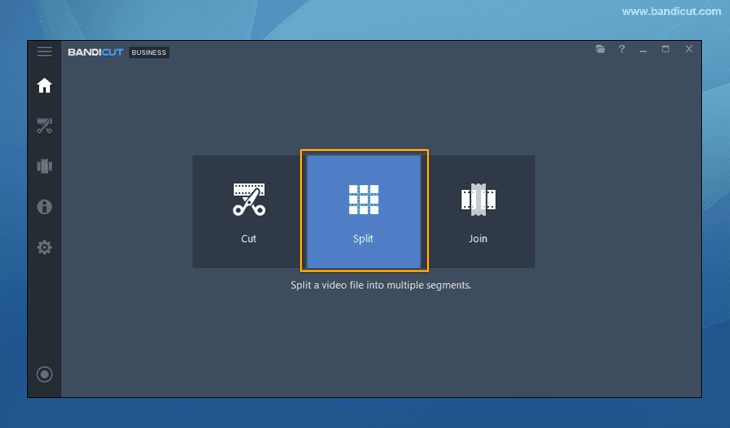
Task: Launch Bandicam recorder icon at sidebar bottom
Action: pos(45,374)
